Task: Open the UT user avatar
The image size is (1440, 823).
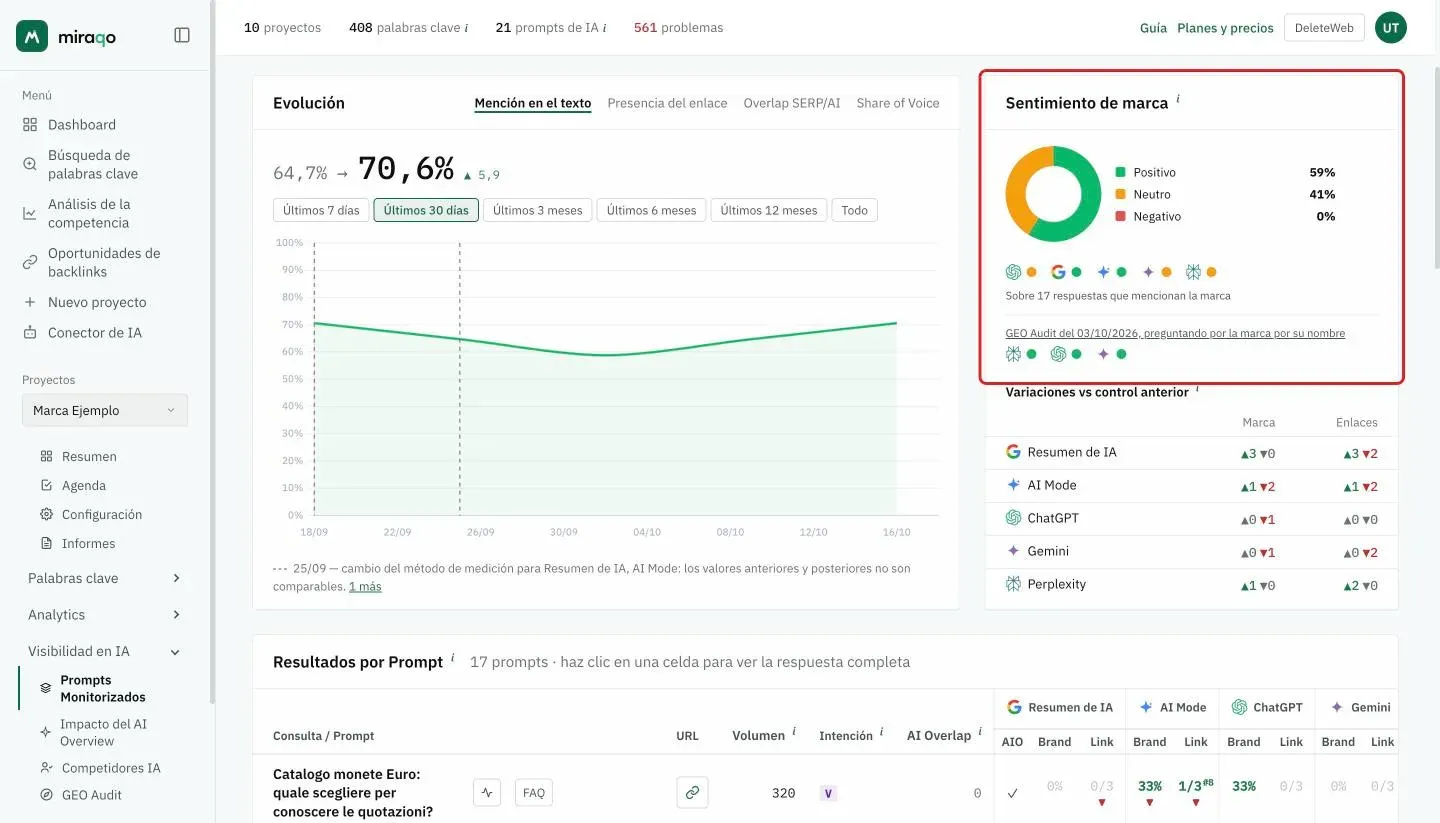Action: (1391, 28)
